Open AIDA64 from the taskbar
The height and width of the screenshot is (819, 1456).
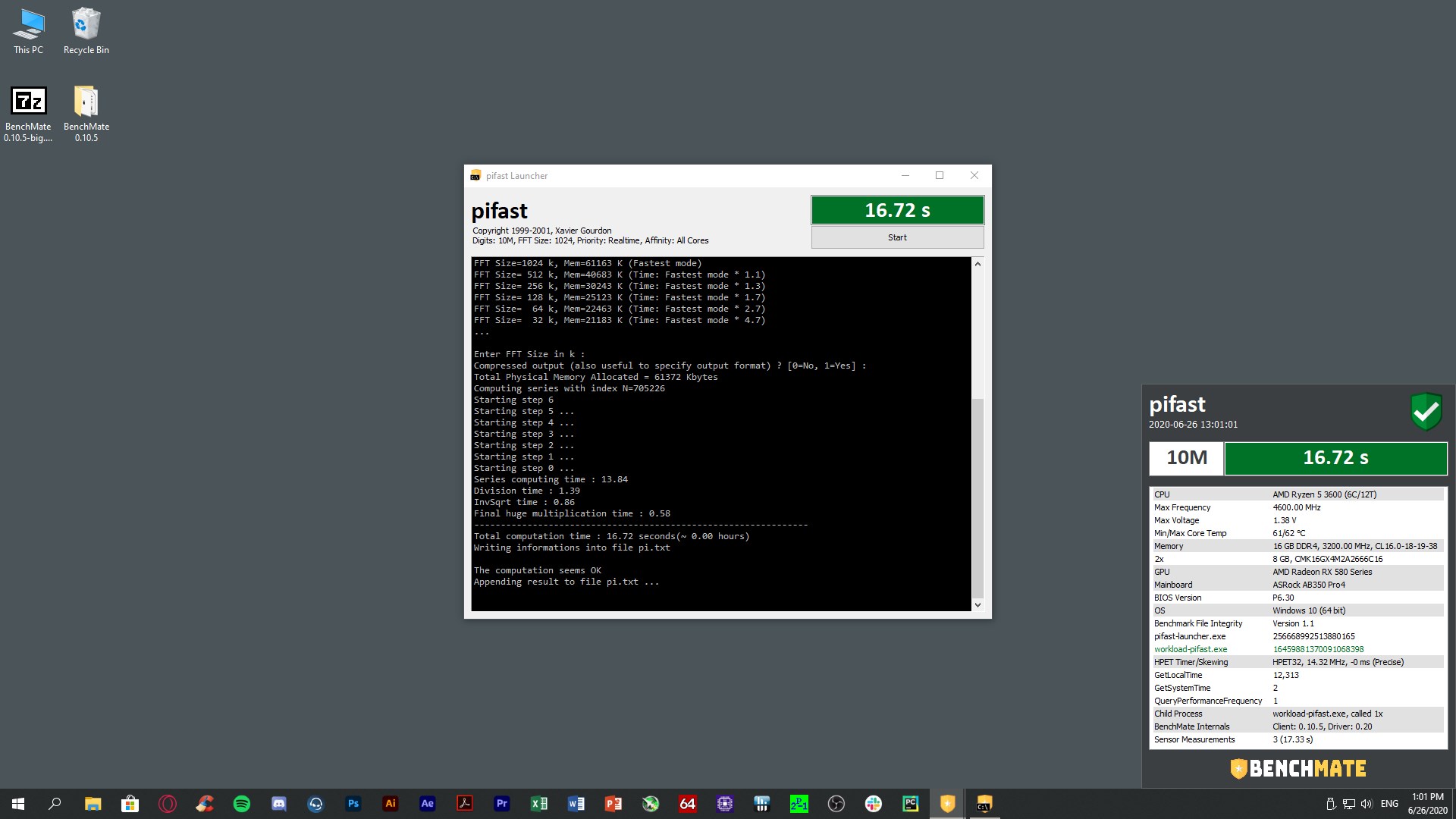coord(687,804)
